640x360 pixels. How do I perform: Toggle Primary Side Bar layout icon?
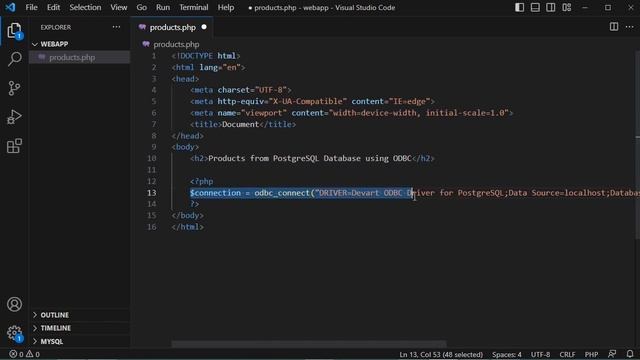[519, 7]
